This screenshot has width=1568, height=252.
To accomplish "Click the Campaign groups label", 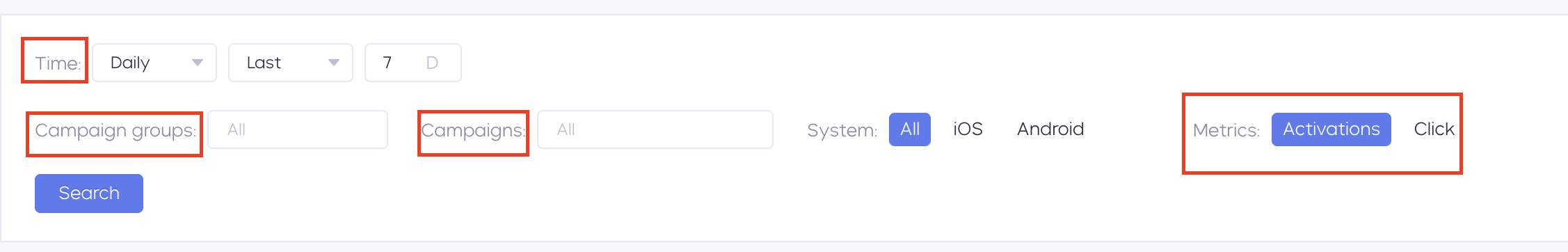I will (x=115, y=131).
